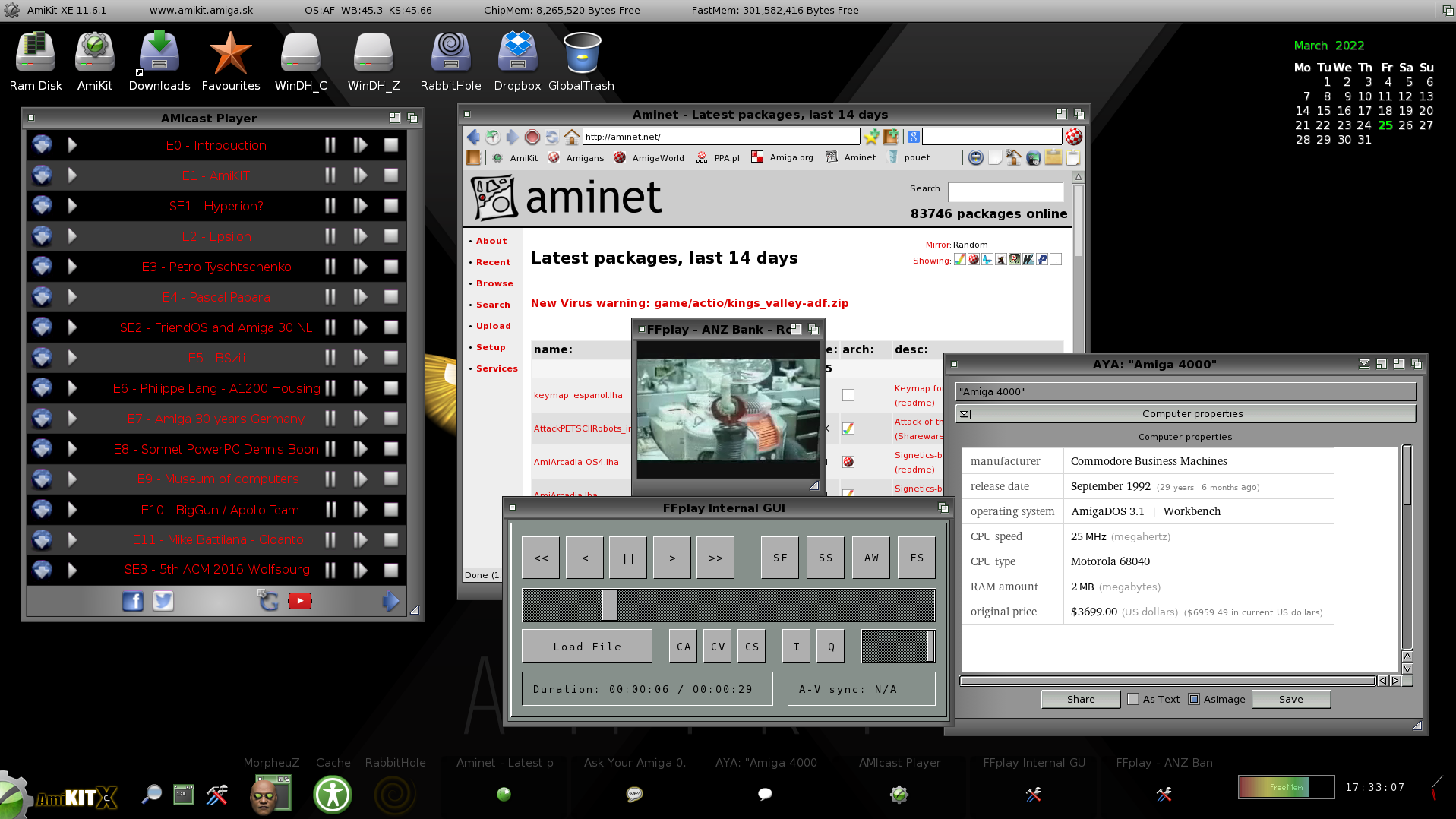Screen dimensions: 1456x819
Task: Open the Ram Disk desktop icon
Action: pyautogui.click(x=35, y=53)
